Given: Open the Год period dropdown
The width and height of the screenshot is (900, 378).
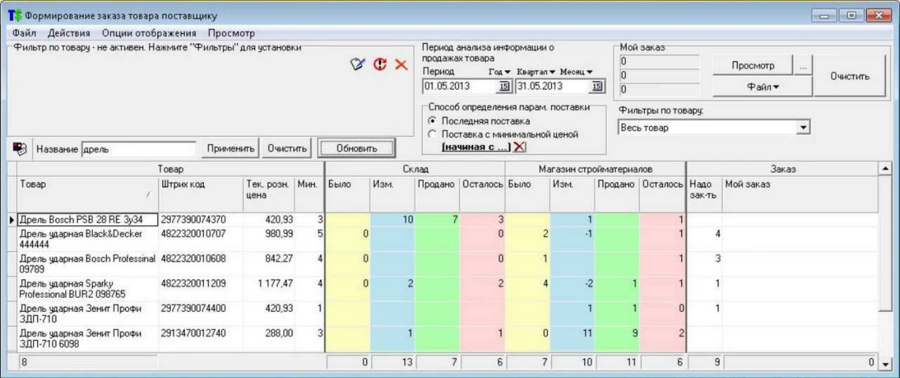Looking at the screenshot, I should 499,72.
